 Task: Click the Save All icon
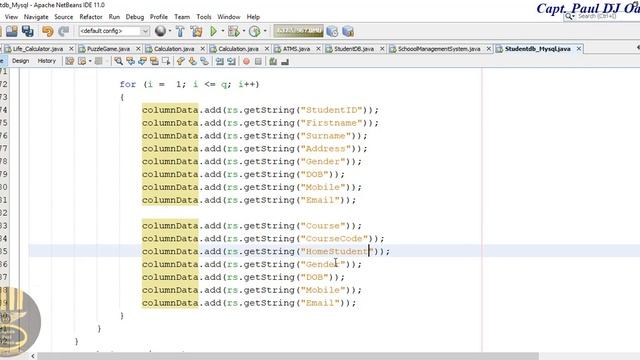click(28, 31)
